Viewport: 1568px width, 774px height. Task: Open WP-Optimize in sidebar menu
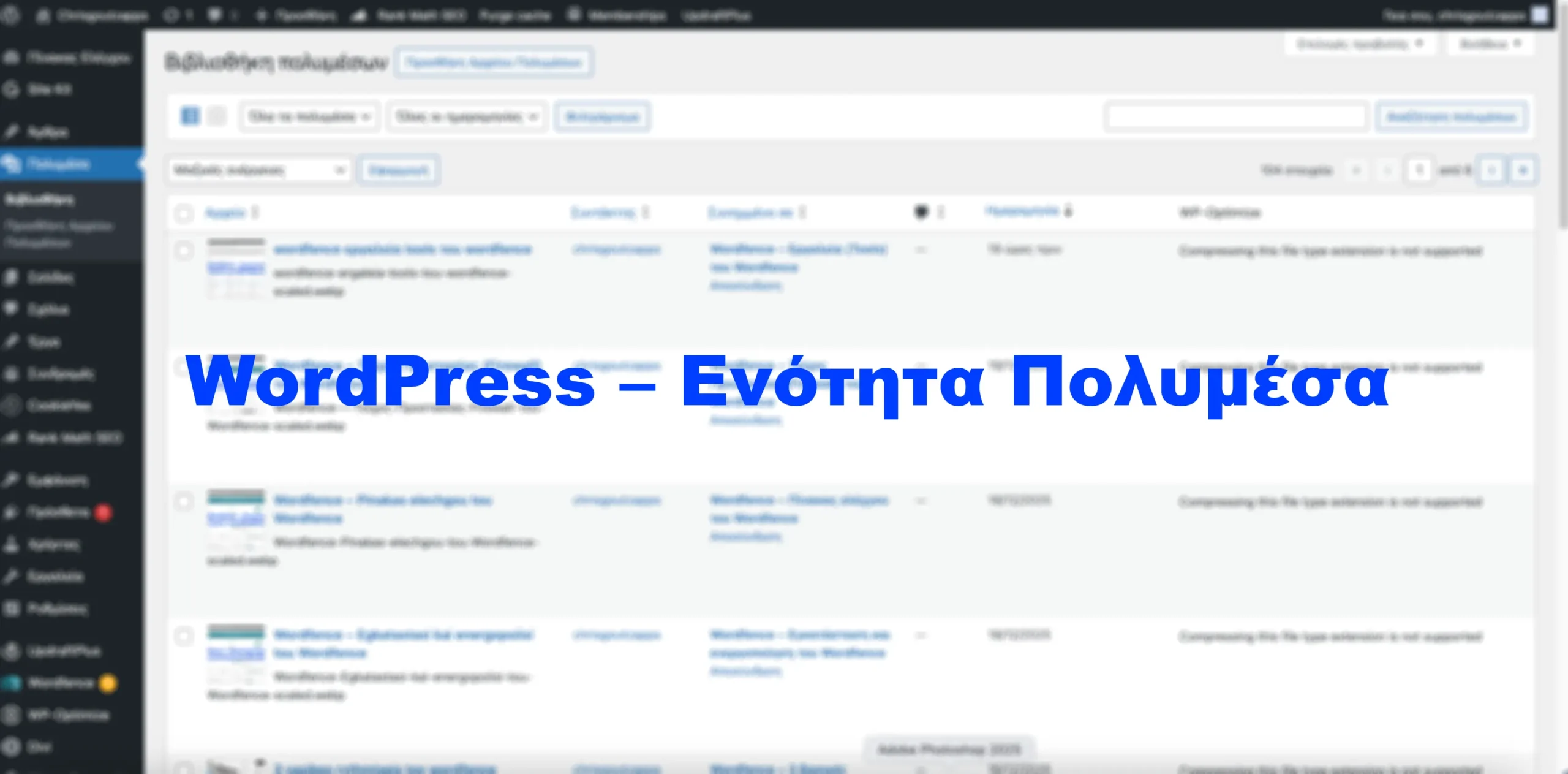tap(68, 715)
